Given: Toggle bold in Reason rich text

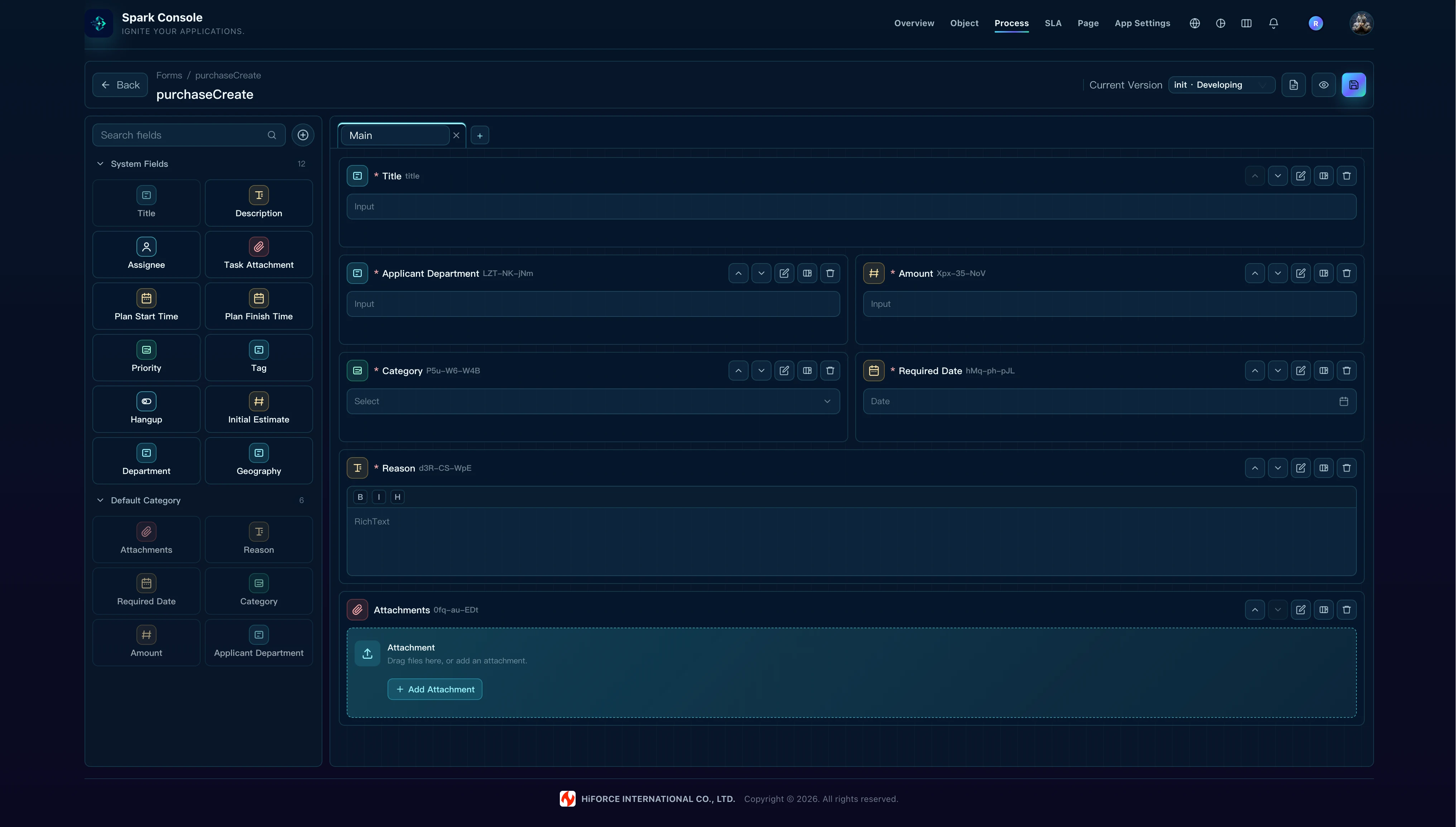Looking at the screenshot, I should [360, 497].
